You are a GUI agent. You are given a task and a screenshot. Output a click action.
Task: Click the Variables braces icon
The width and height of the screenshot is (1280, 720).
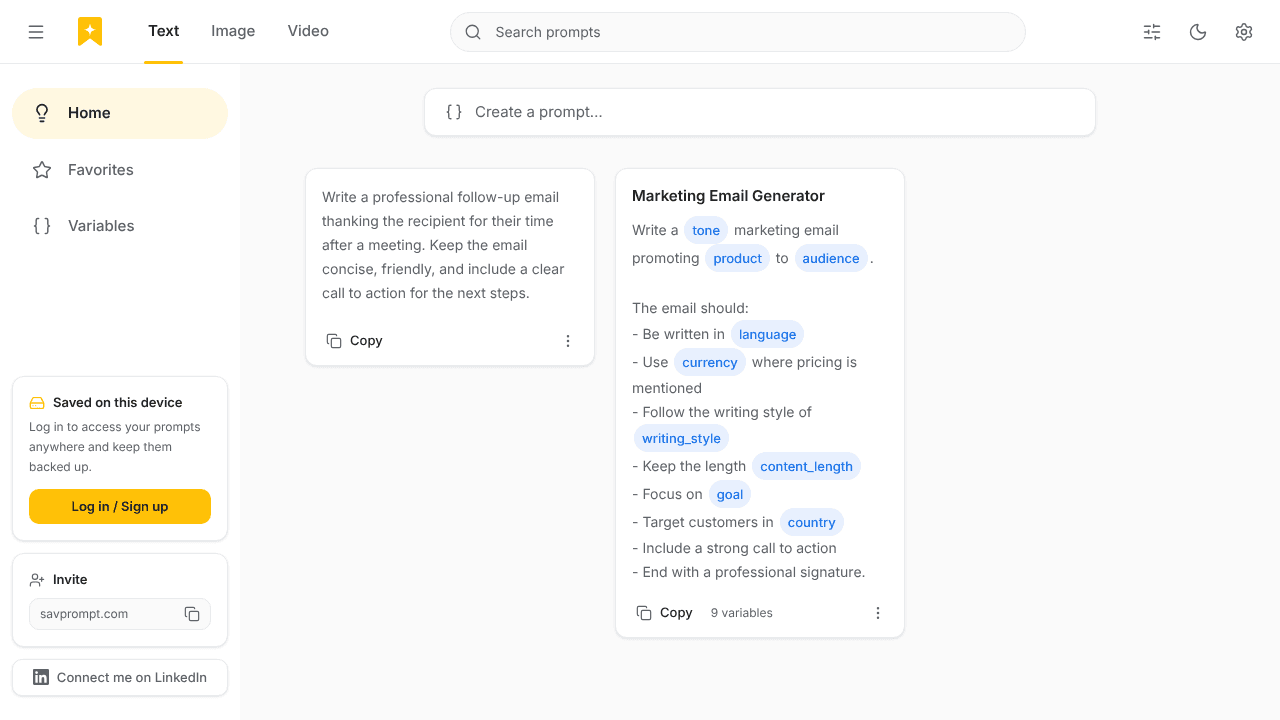42,226
